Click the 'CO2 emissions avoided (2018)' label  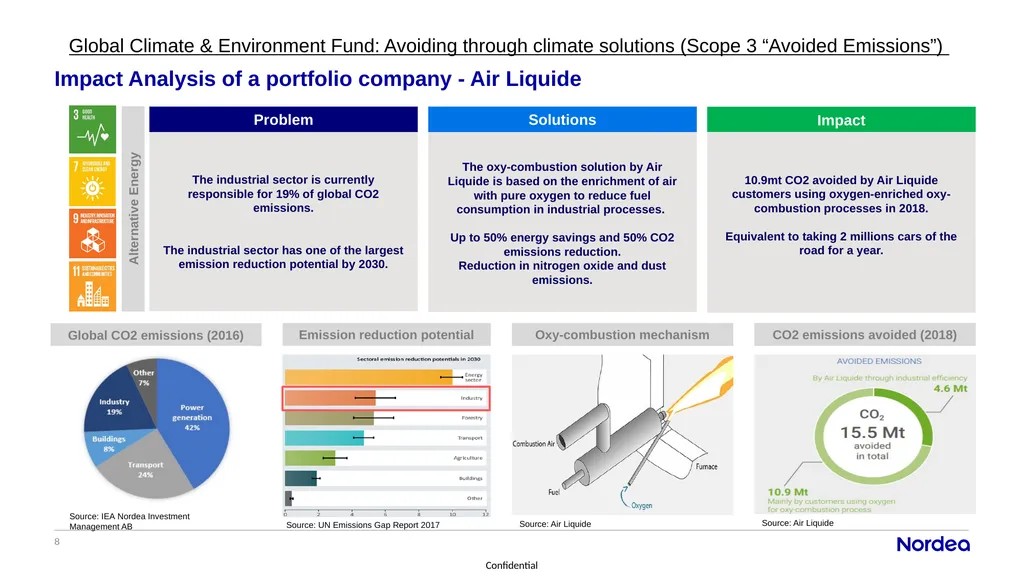(x=865, y=335)
